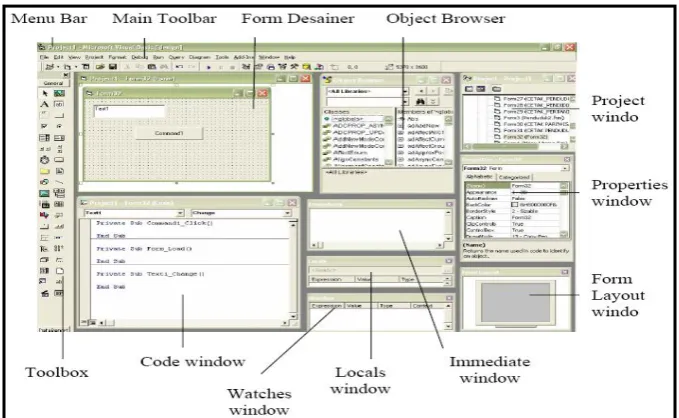
Task: Switch to the Alphabetic tab in Properties
Action: coord(479,177)
